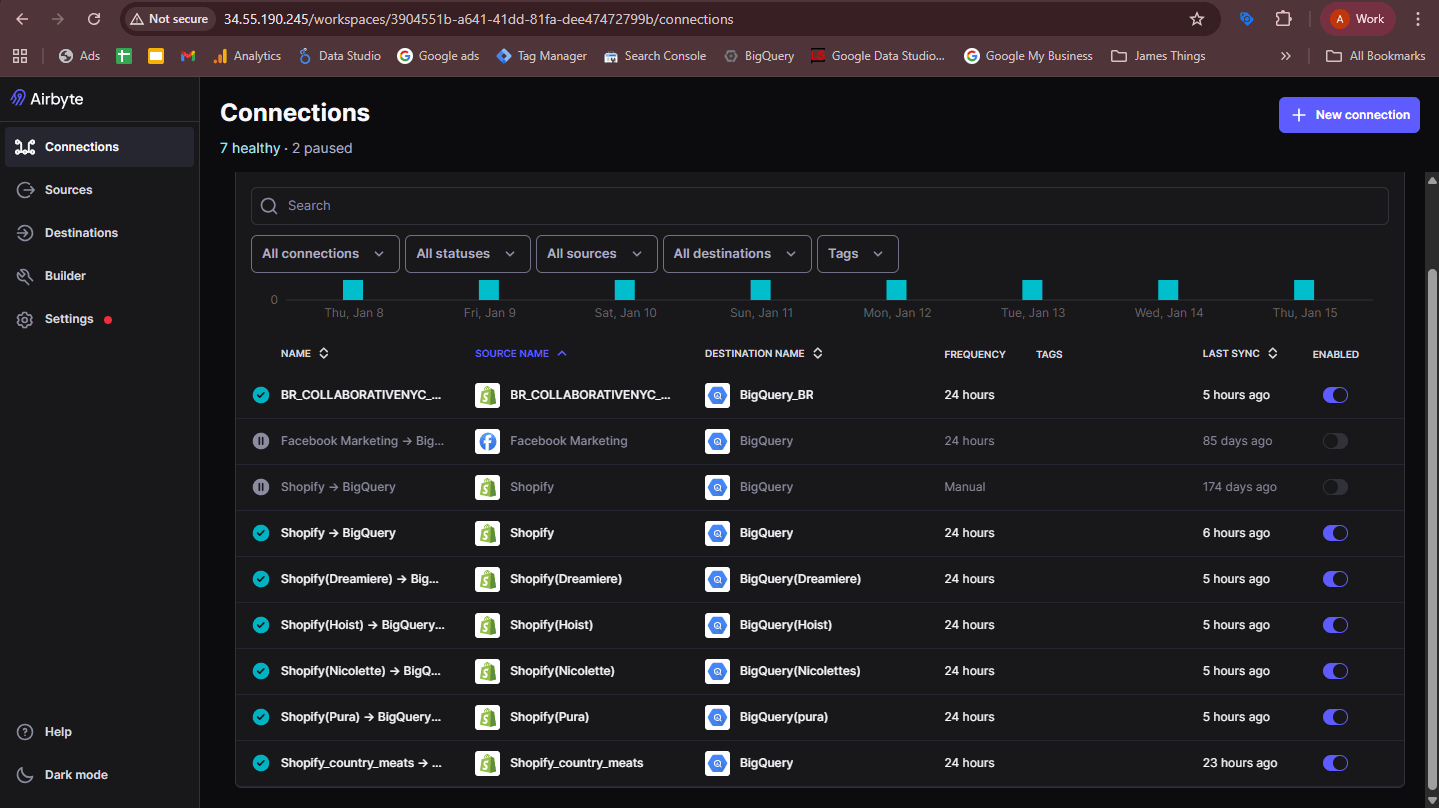1439x808 pixels.
Task: Select Connections in the sidebar
Action: 99,147
